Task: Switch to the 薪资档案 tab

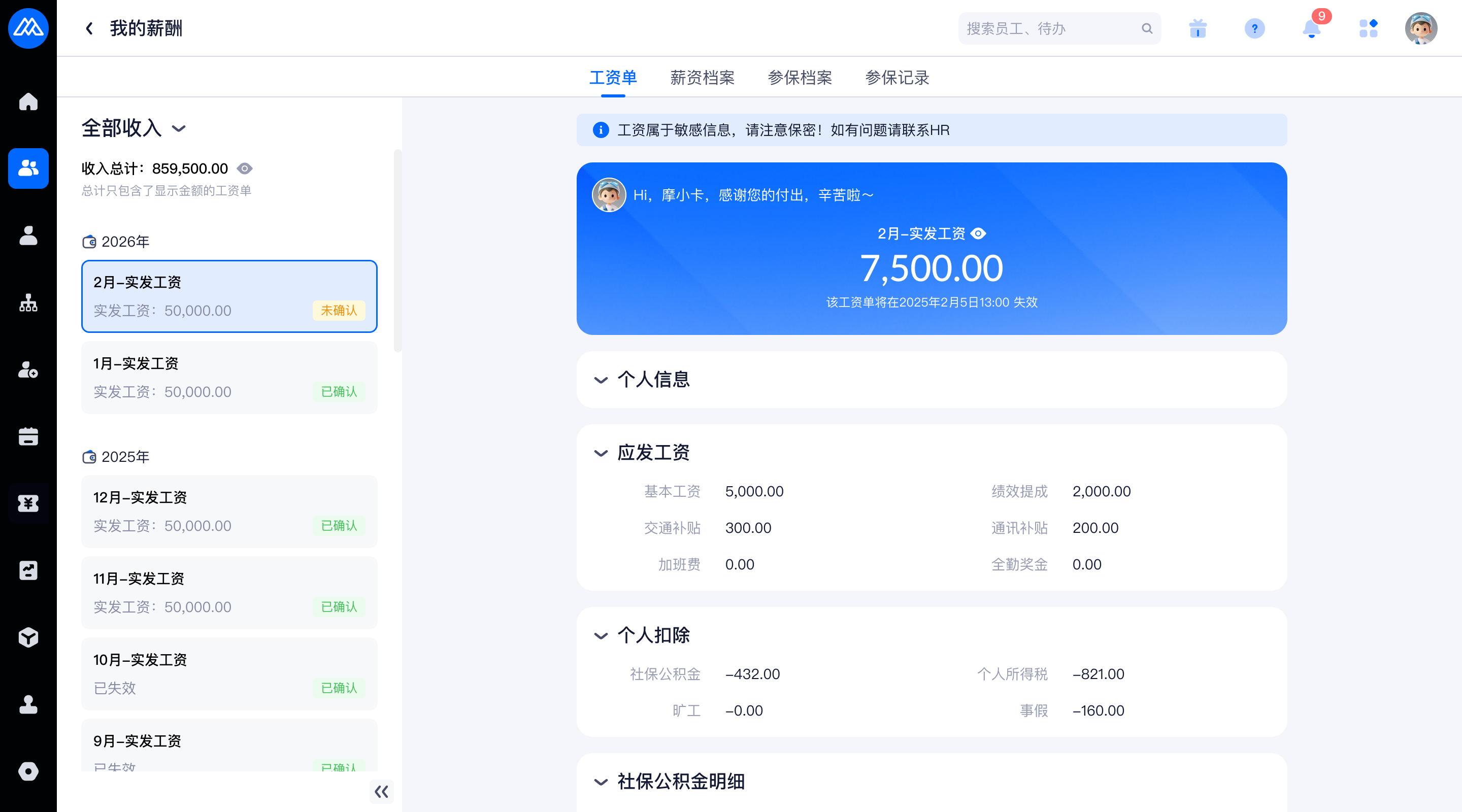Action: pos(702,78)
